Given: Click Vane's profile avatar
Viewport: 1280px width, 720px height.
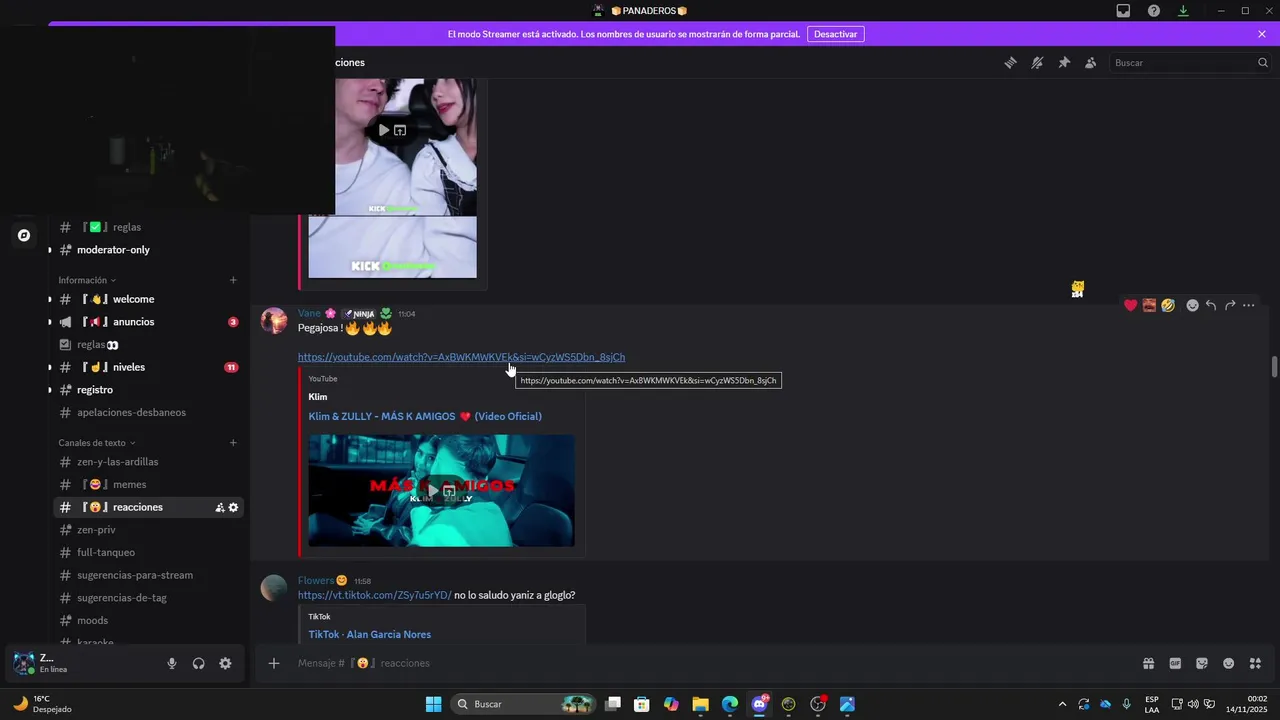Looking at the screenshot, I should [x=274, y=321].
